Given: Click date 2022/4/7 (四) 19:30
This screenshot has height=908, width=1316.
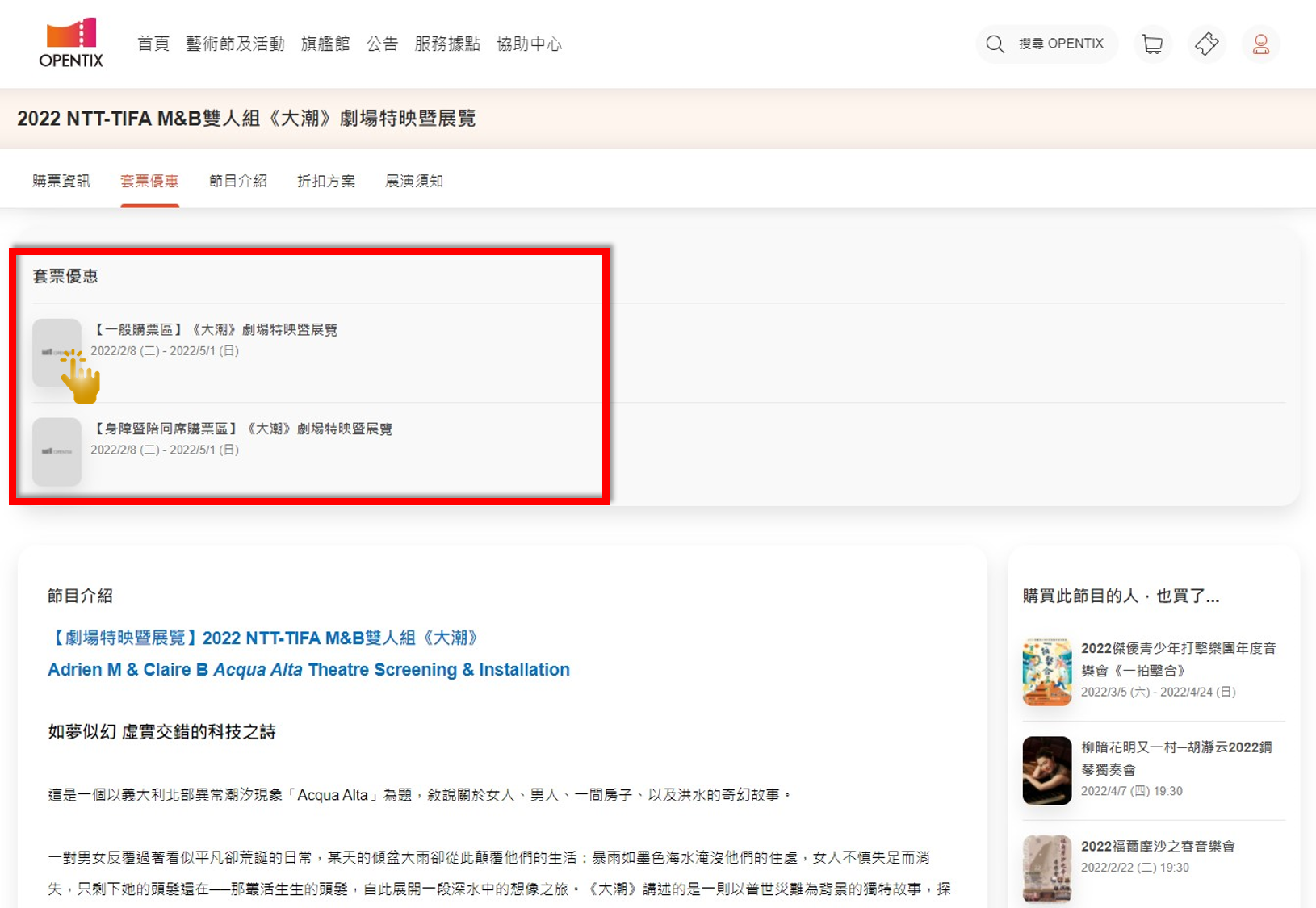Looking at the screenshot, I should coord(1132,791).
